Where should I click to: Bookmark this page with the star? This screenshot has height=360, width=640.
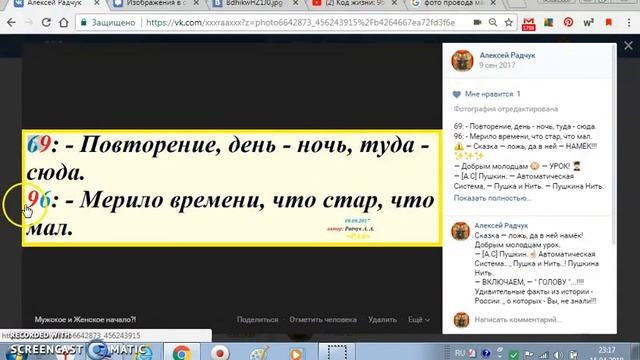pyautogui.click(x=509, y=22)
